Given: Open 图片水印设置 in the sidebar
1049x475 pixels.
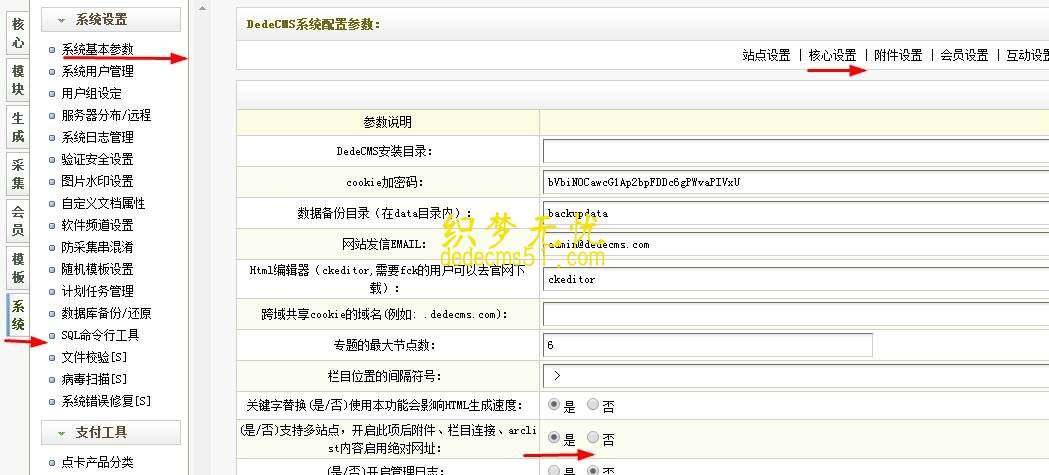Looking at the screenshot, I should point(97,181).
